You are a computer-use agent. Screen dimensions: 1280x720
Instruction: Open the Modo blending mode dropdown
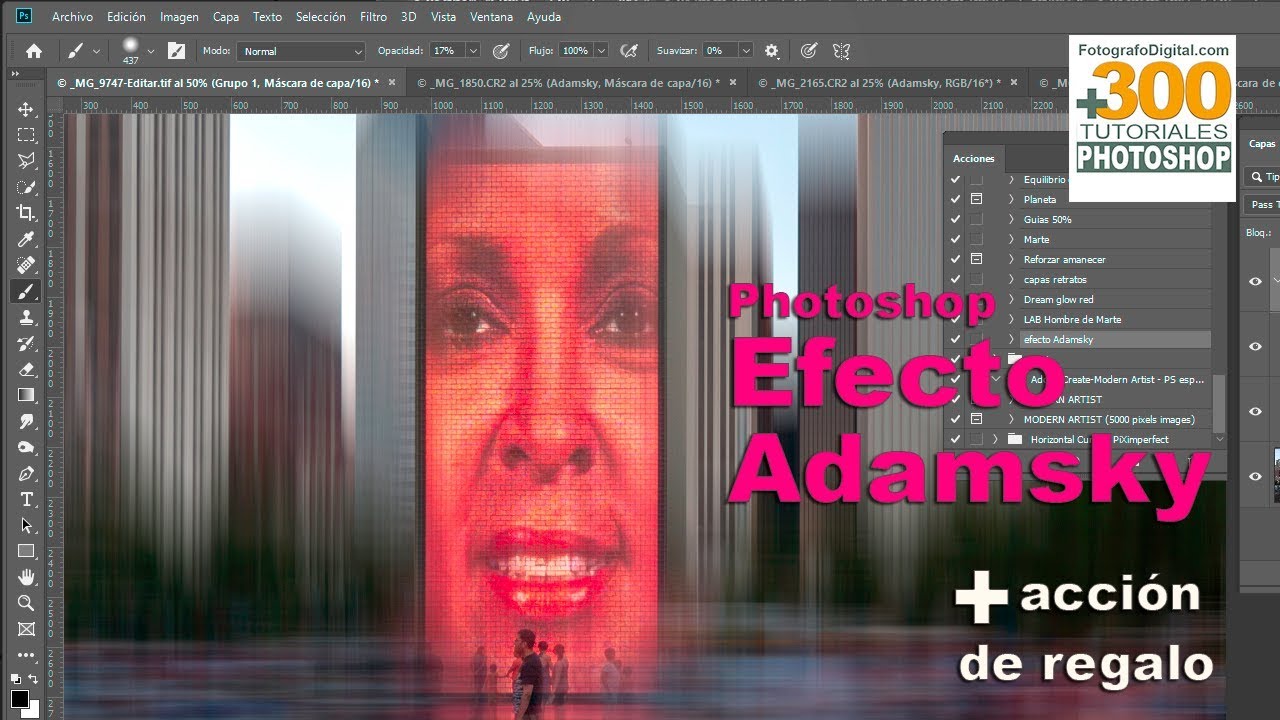pos(301,51)
